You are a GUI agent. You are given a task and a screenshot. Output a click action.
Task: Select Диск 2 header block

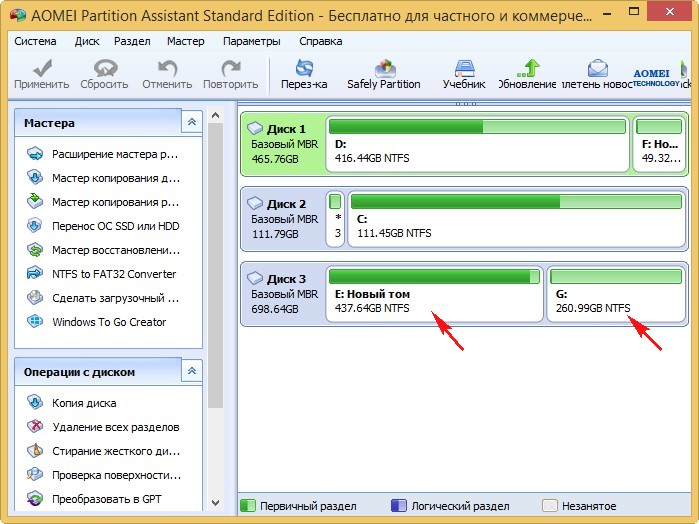[x=284, y=219]
